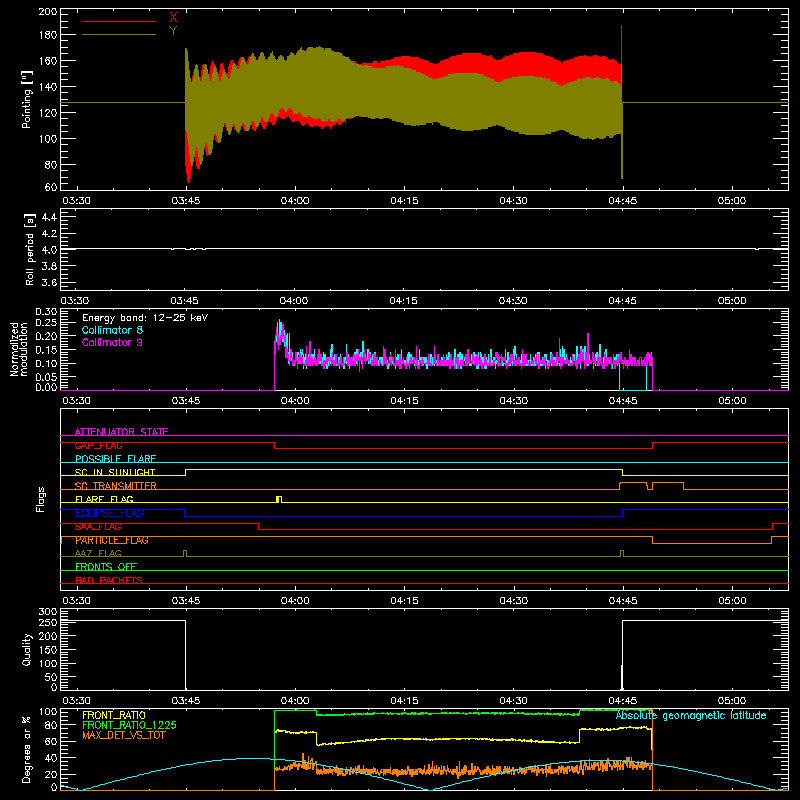Click the 'PARTICLE_FLAG' label
The height and width of the screenshot is (800, 800).
[112, 540]
